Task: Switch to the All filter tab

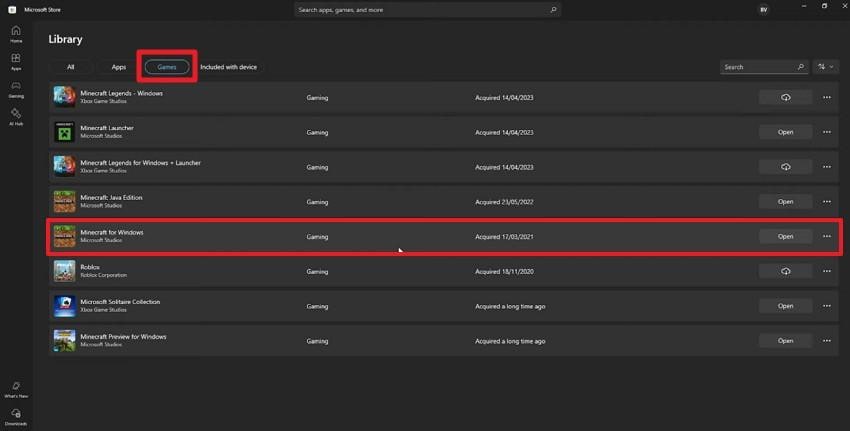Action: click(71, 67)
